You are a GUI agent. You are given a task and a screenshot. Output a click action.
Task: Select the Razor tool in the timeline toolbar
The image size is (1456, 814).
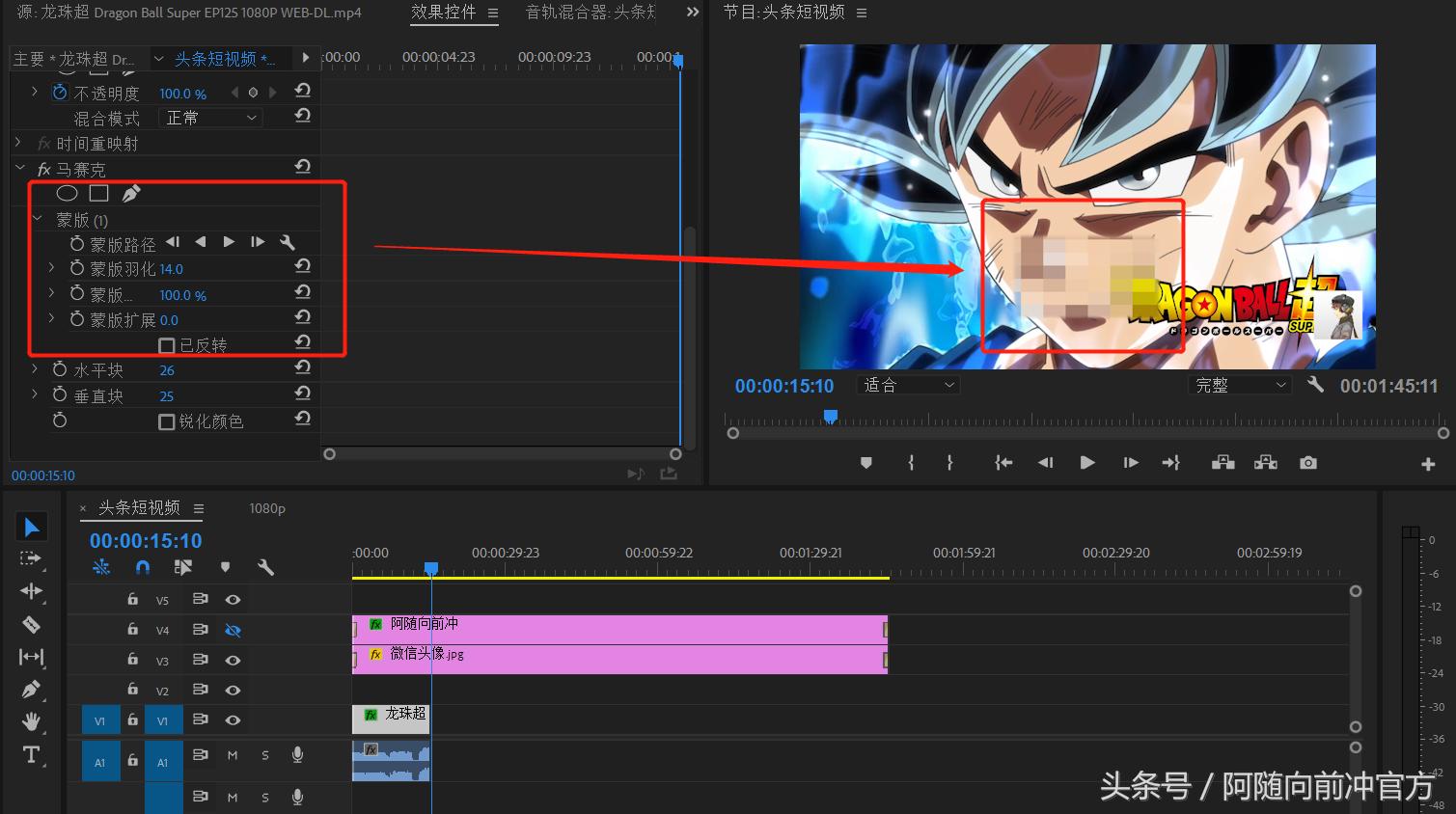click(x=32, y=624)
